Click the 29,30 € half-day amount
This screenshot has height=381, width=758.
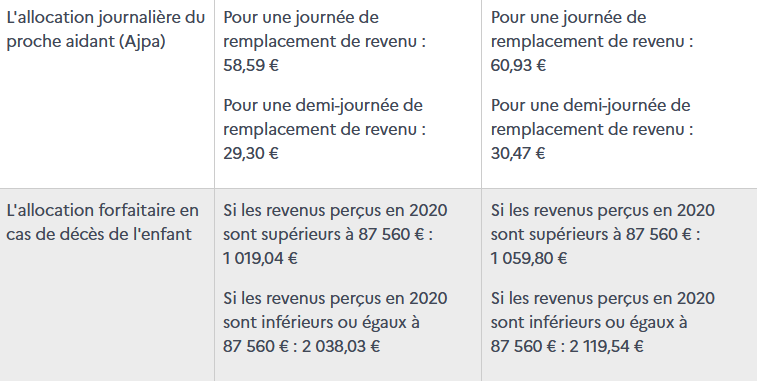click(251, 153)
